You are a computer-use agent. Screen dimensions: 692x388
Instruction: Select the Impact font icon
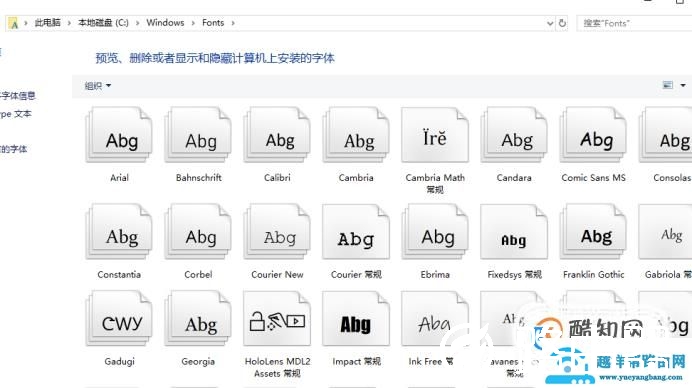coord(356,319)
